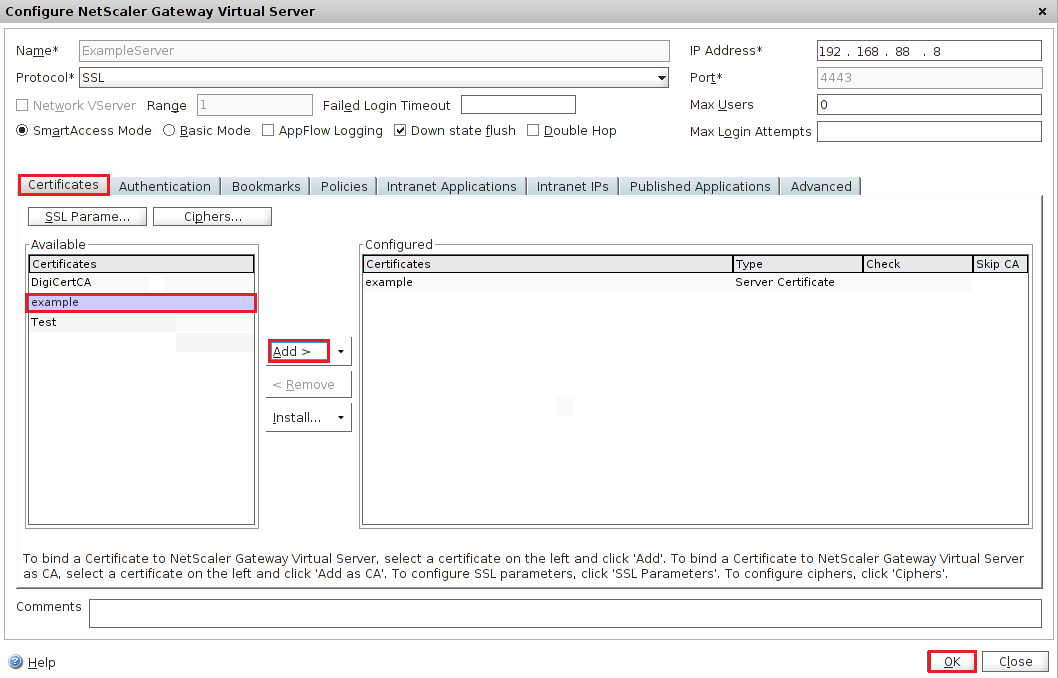
Task: Click into the Comments text field
Action: 565,613
